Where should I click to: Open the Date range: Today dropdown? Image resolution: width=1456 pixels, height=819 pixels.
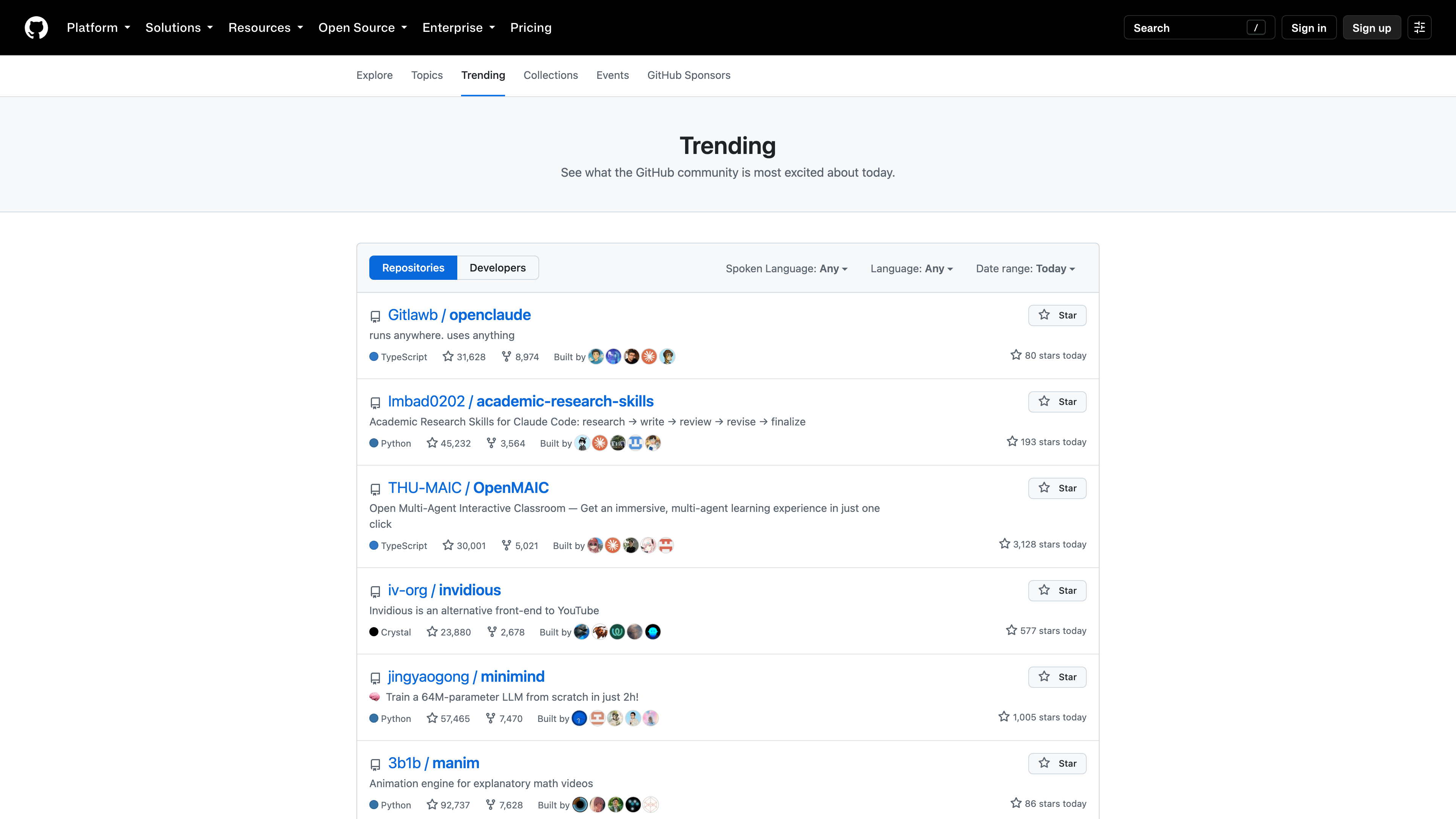click(x=1025, y=268)
